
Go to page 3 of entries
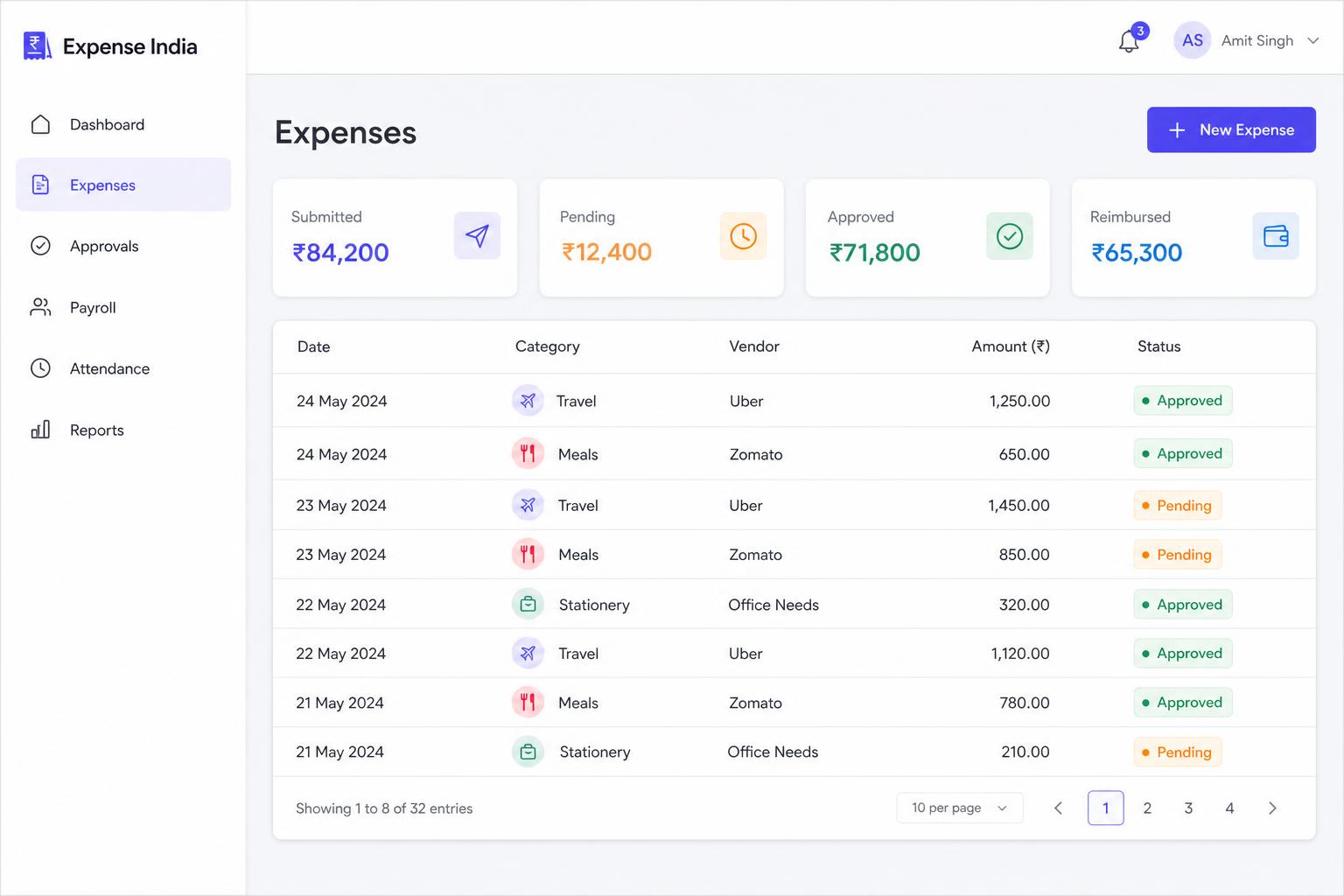(1188, 808)
